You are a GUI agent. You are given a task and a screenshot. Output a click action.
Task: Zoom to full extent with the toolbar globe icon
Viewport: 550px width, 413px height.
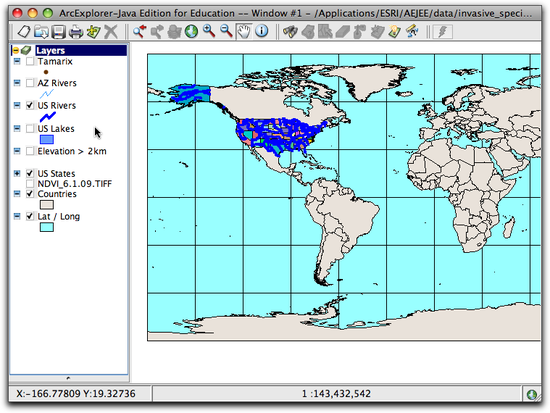point(192,32)
